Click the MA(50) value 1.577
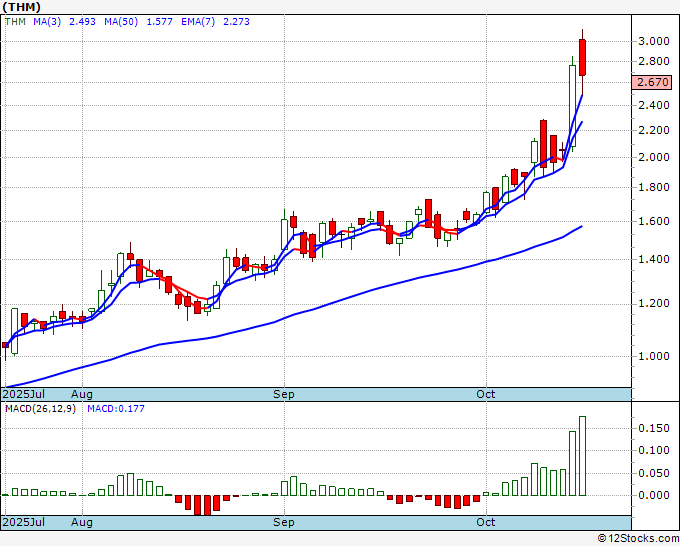 [160, 22]
